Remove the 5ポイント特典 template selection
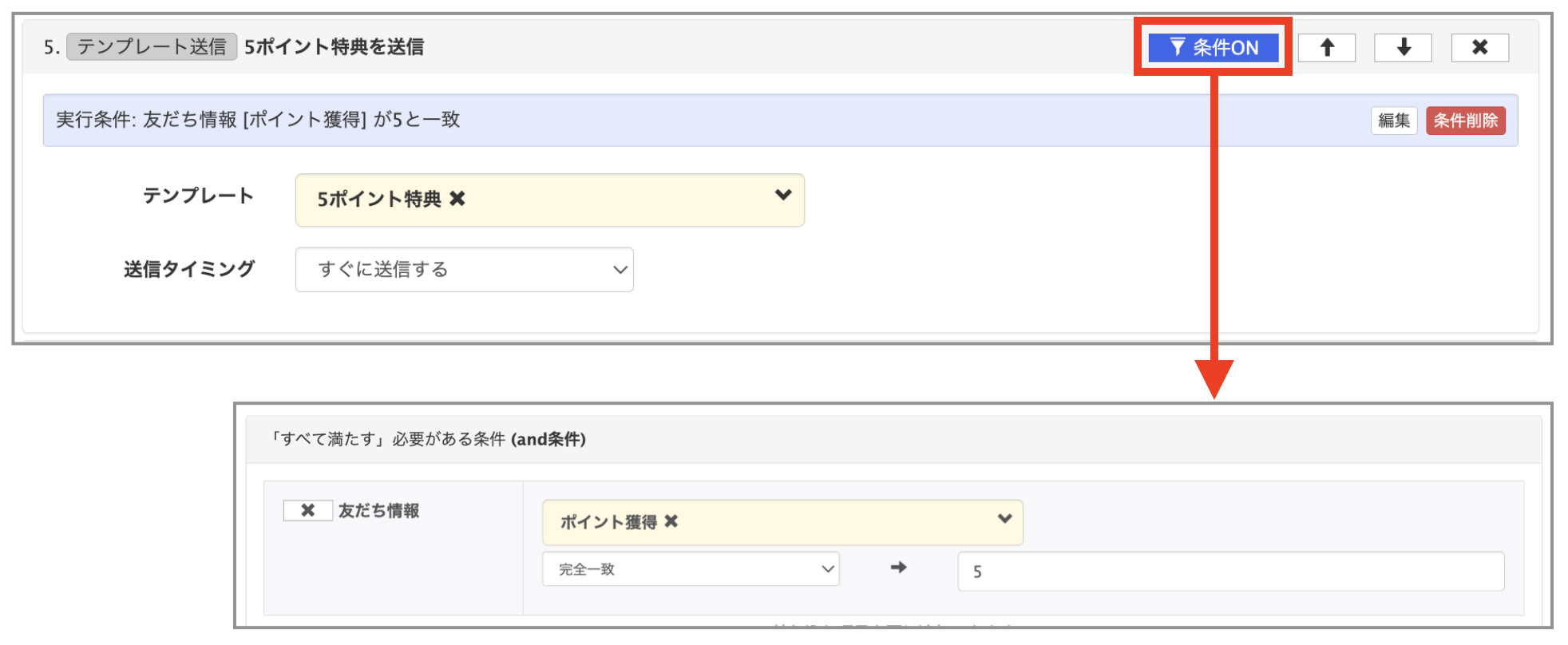Image resolution: width=1568 pixels, height=645 pixels. tap(457, 199)
